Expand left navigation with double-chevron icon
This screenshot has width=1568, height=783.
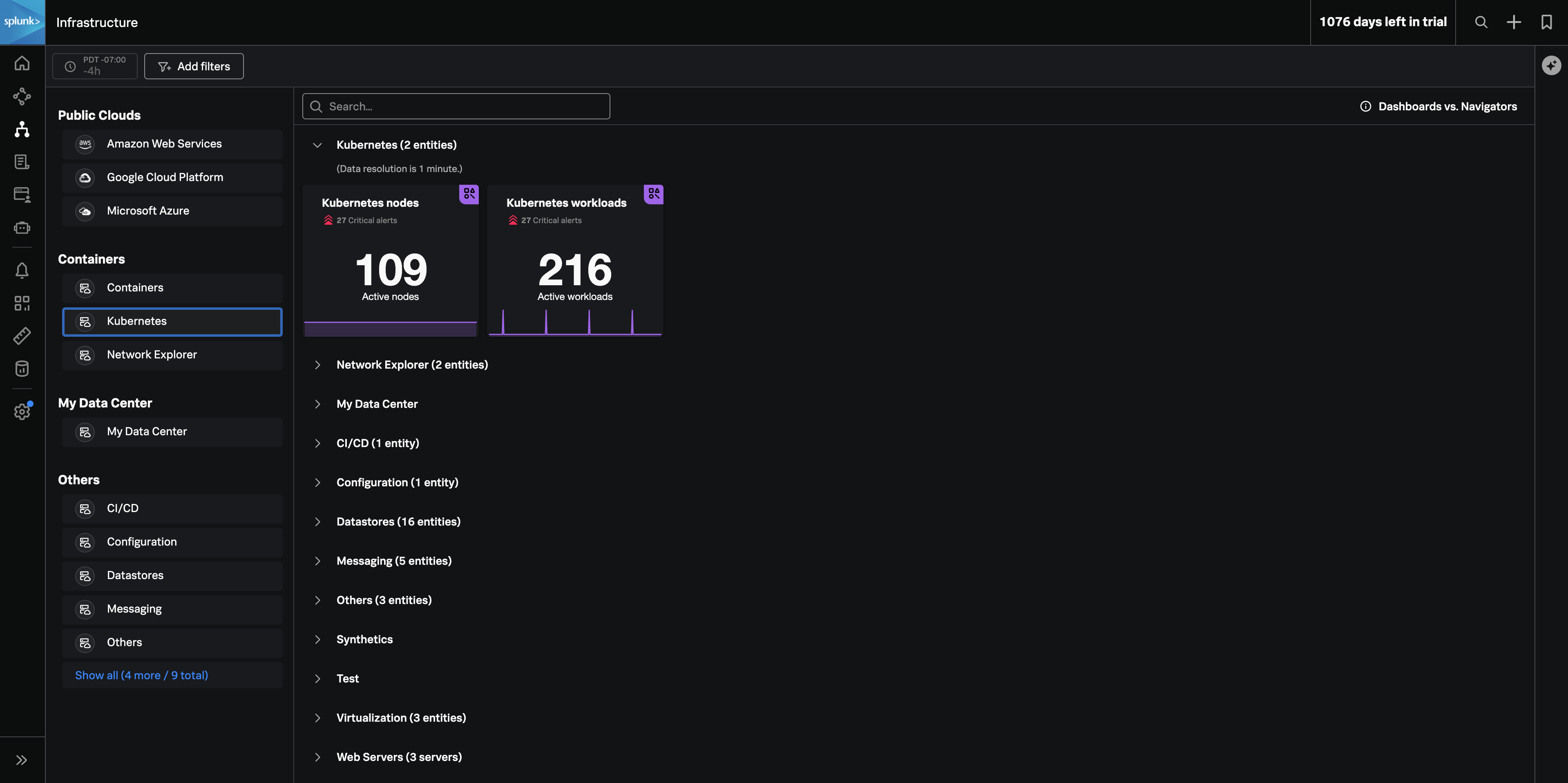(22, 760)
